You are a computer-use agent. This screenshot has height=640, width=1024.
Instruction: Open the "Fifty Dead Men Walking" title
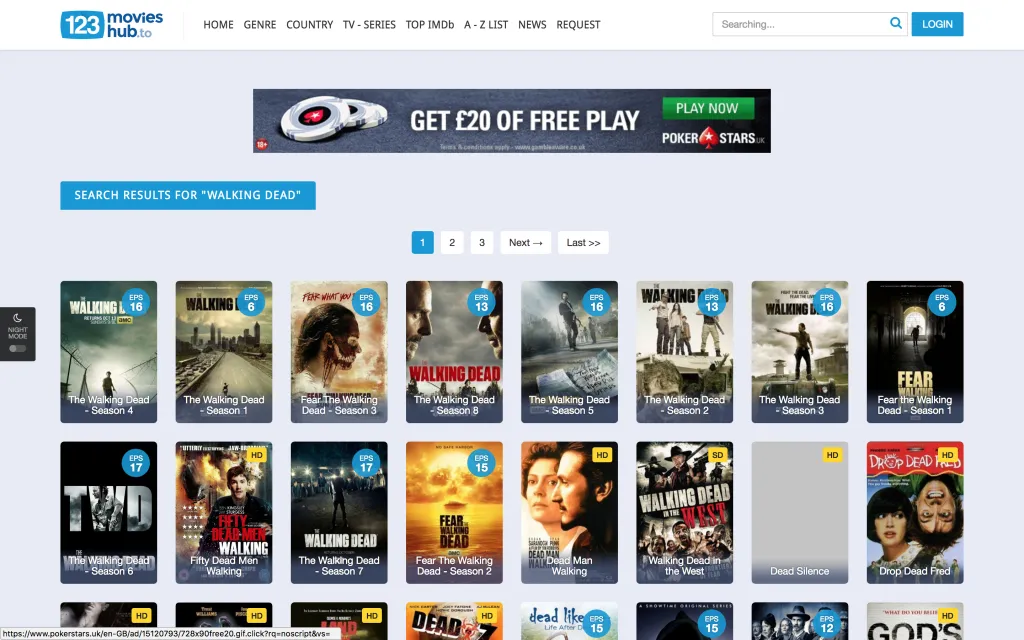tap(224, 566)
